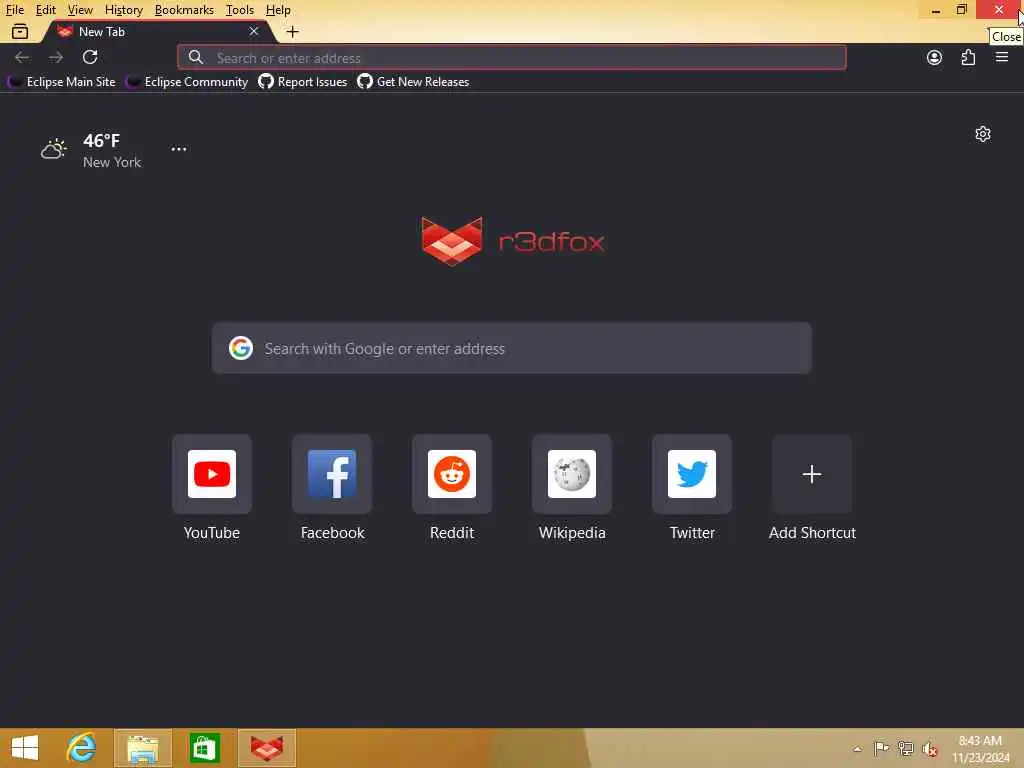1024x768 pixels.
Task: Open the History menu
Action: click(123, 10)
